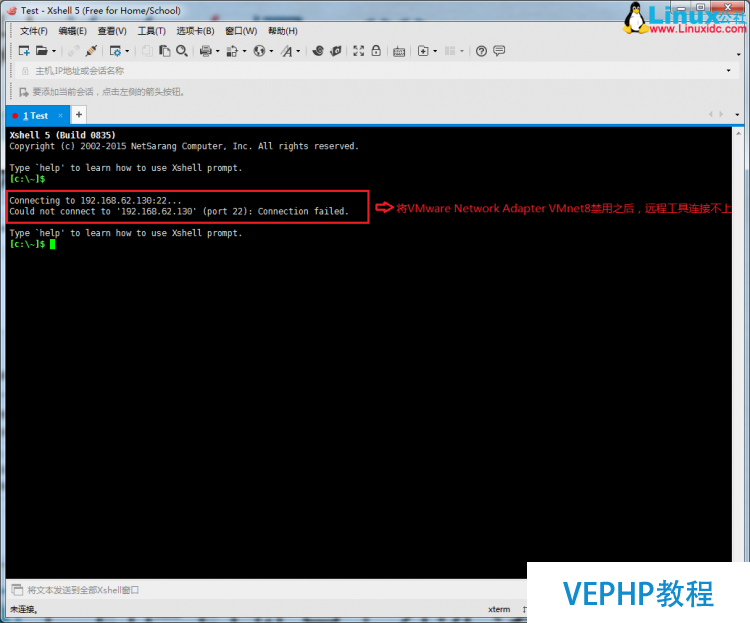Paste clipboard with the Paste icon

[165, 51]
